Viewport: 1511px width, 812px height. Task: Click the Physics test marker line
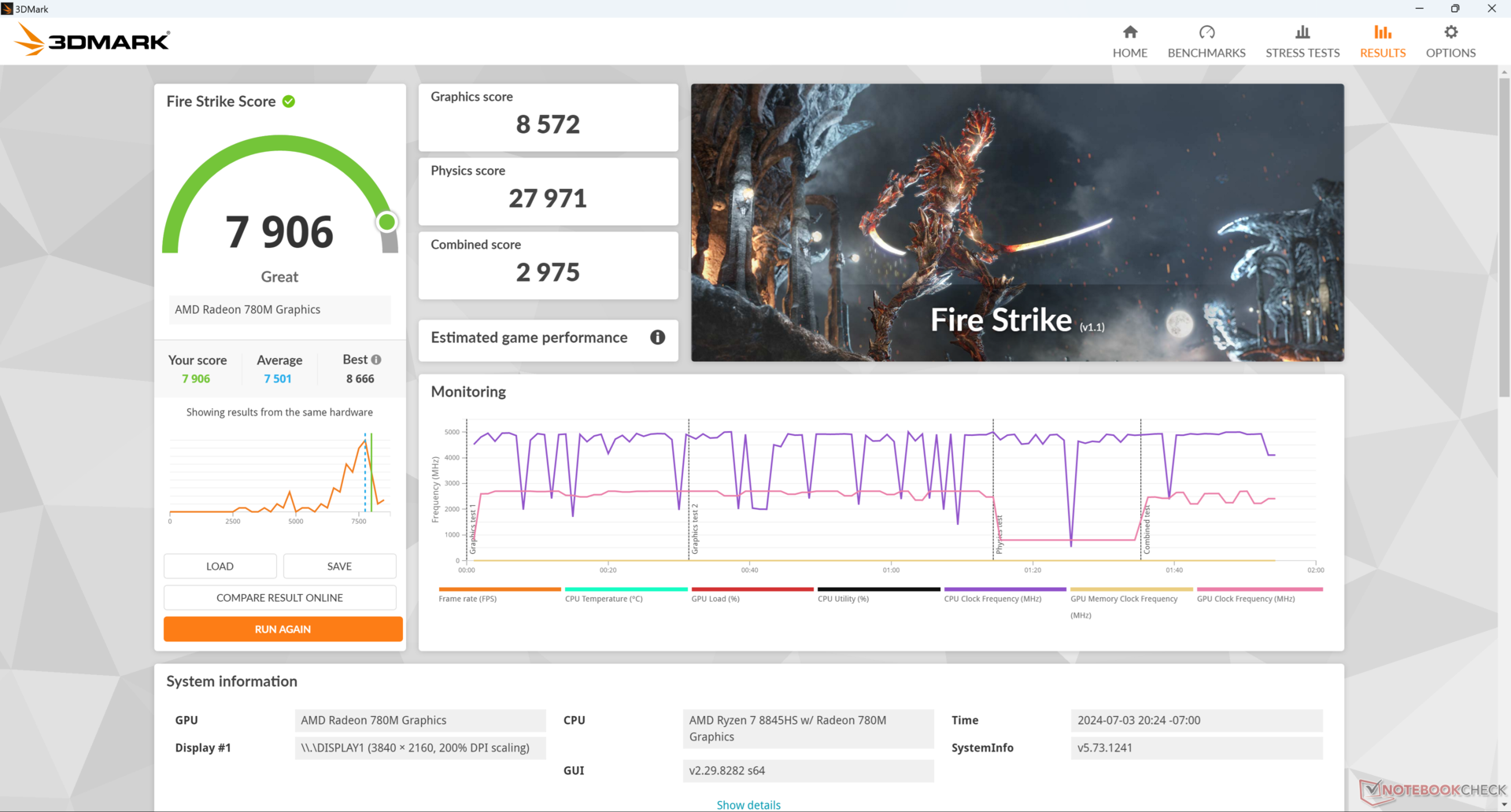[x=993, y=489]
